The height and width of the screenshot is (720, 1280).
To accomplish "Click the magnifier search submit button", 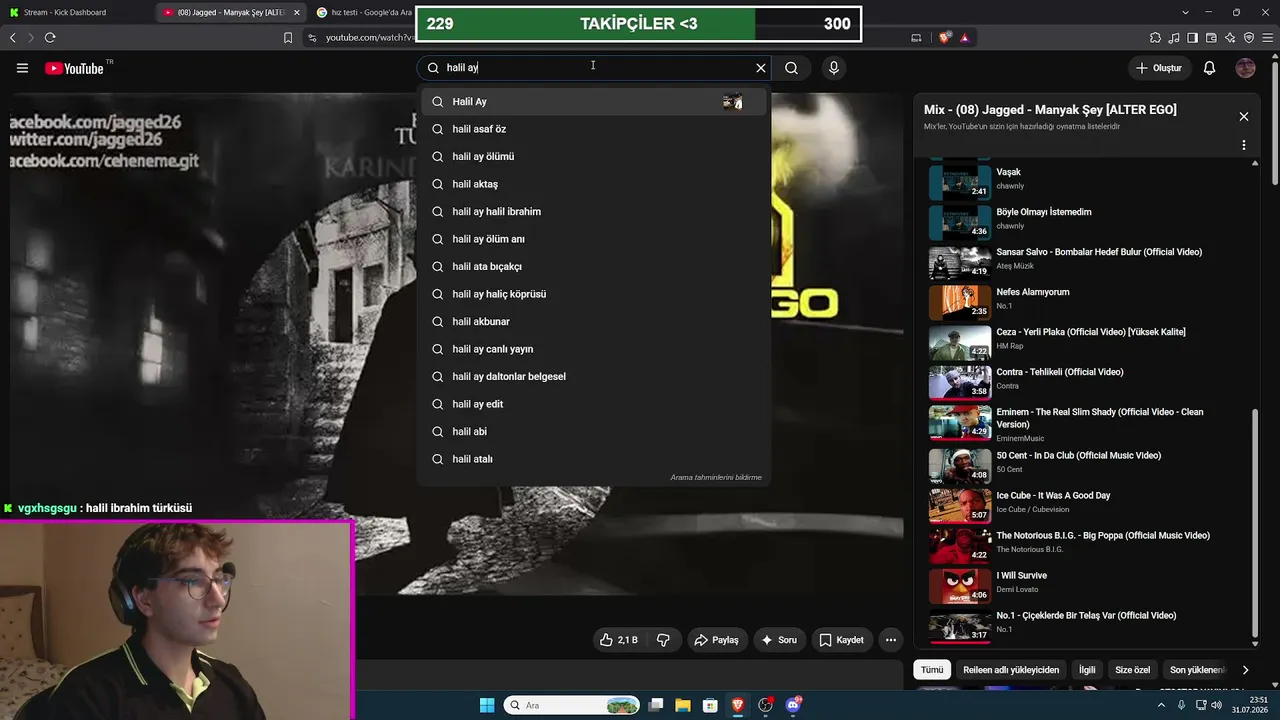I will pyautogui.click(x=791, y=68).
